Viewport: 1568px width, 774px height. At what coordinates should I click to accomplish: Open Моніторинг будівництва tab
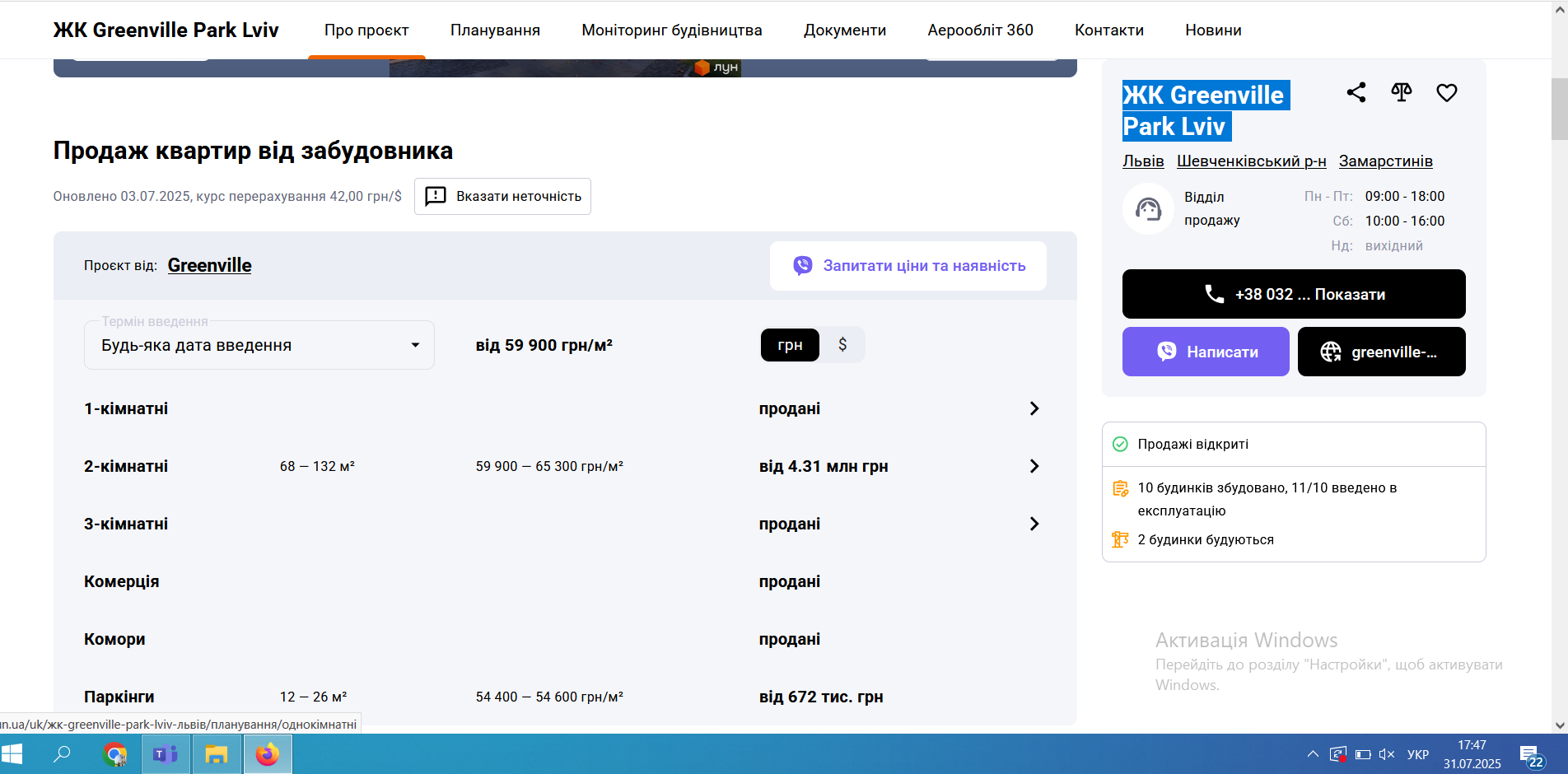coord(672,30)
